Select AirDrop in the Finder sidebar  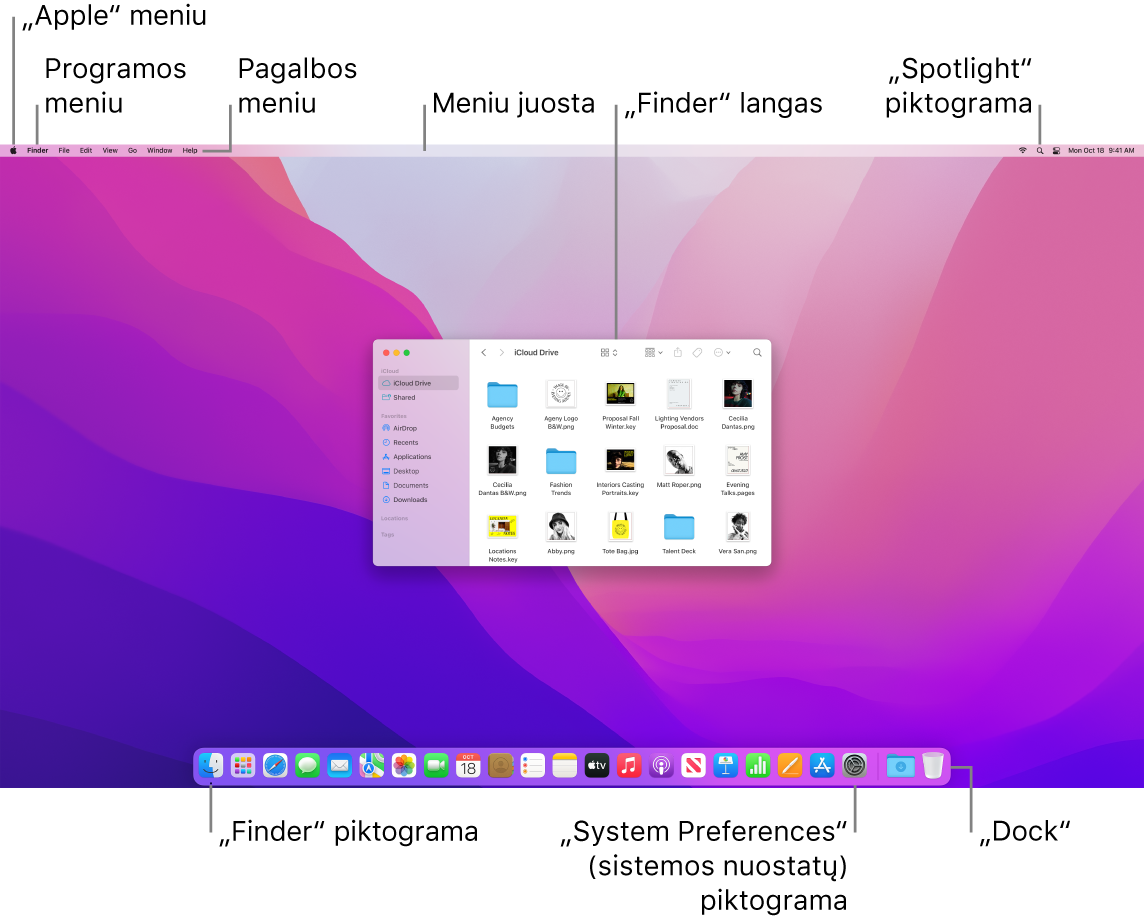click(x=405, y=428)
